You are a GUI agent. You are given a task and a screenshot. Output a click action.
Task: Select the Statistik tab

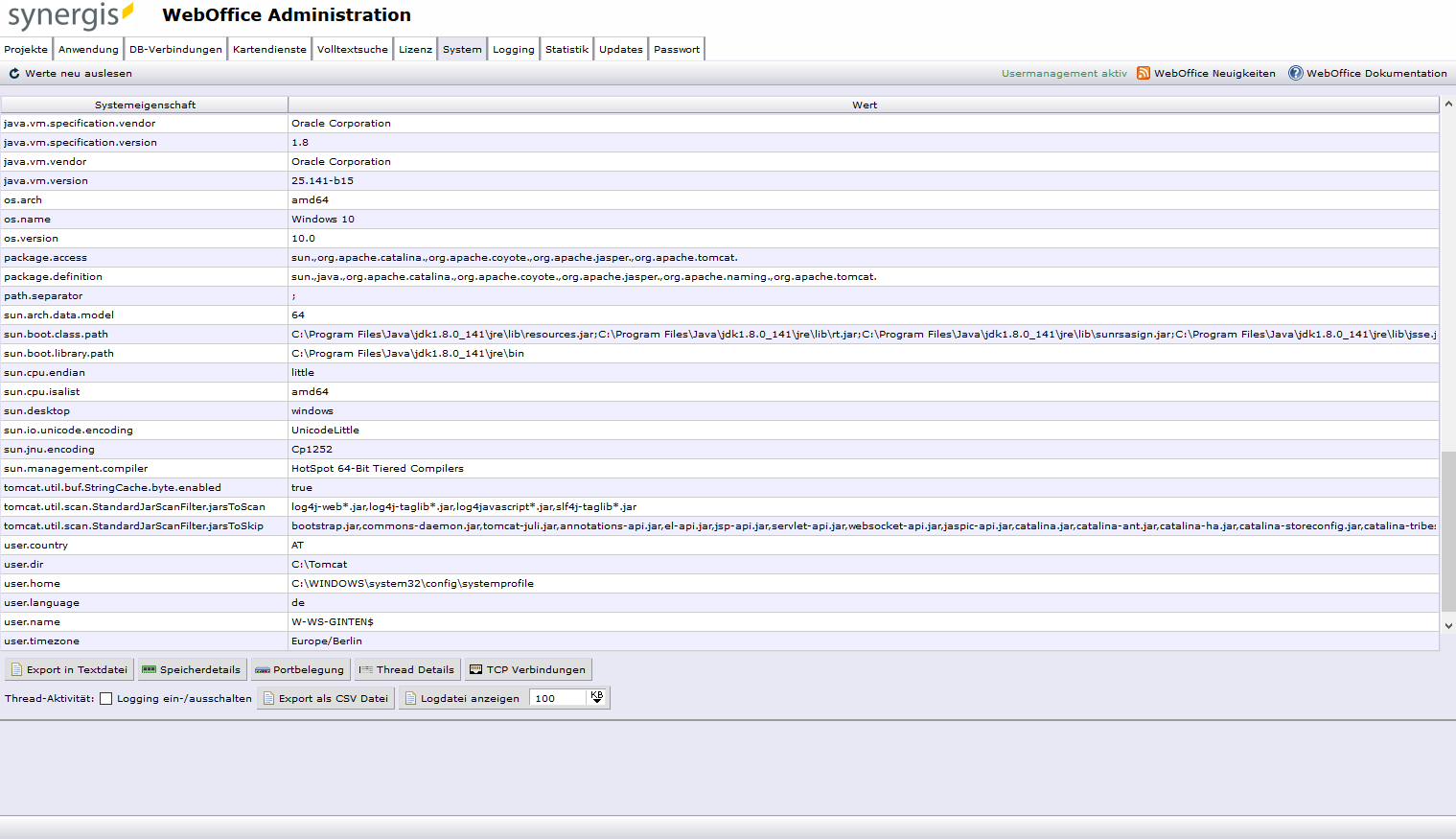[566, 48]
